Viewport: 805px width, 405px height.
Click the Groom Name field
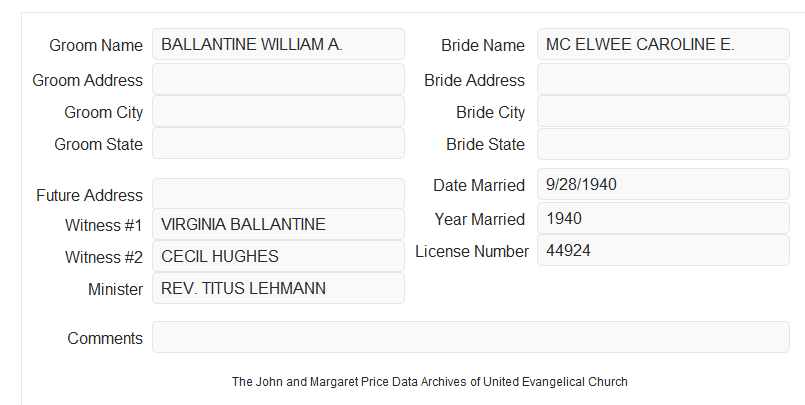[278, 44]
